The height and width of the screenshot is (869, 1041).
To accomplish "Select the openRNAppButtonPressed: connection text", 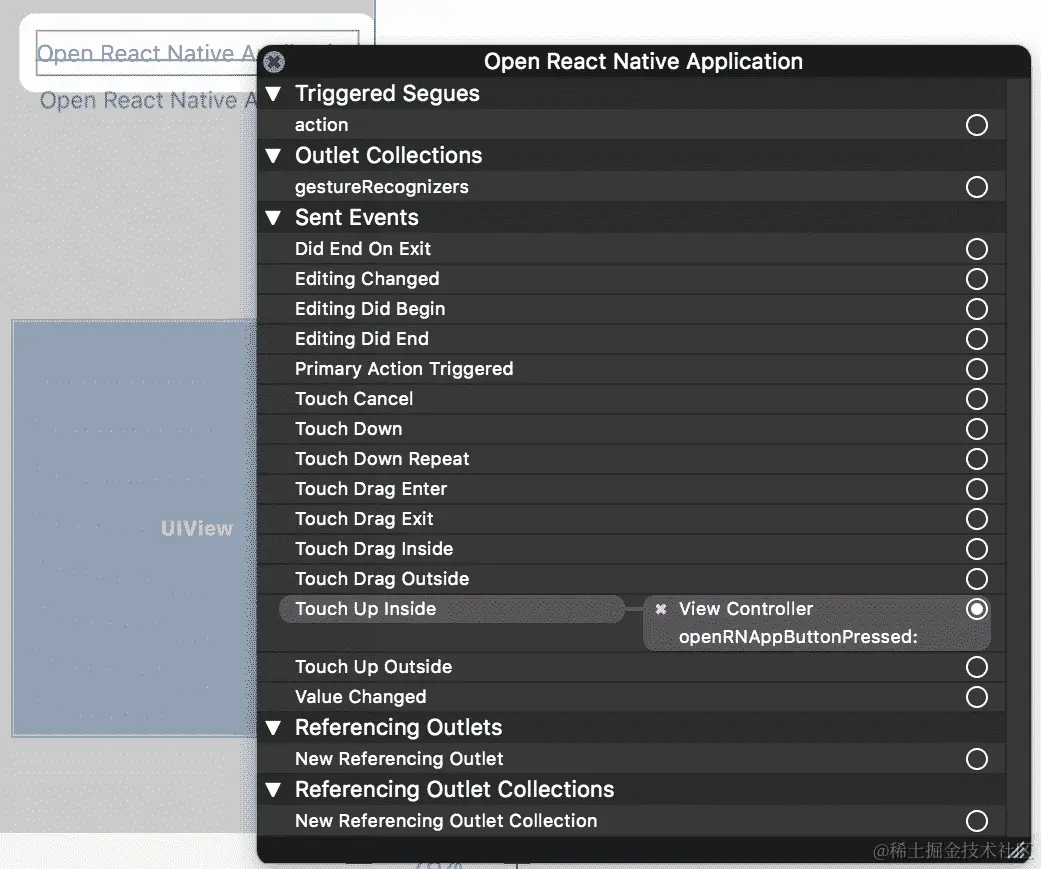I will 798,637.
